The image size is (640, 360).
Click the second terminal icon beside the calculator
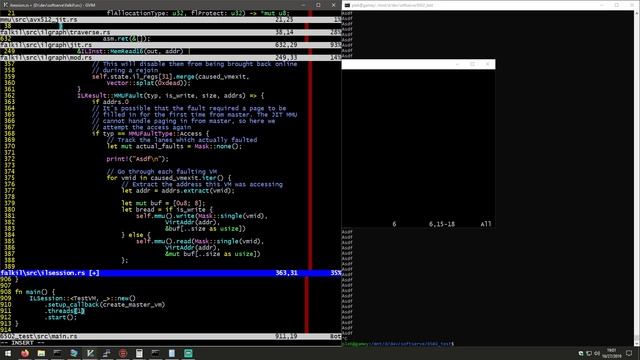coord(156,353)
